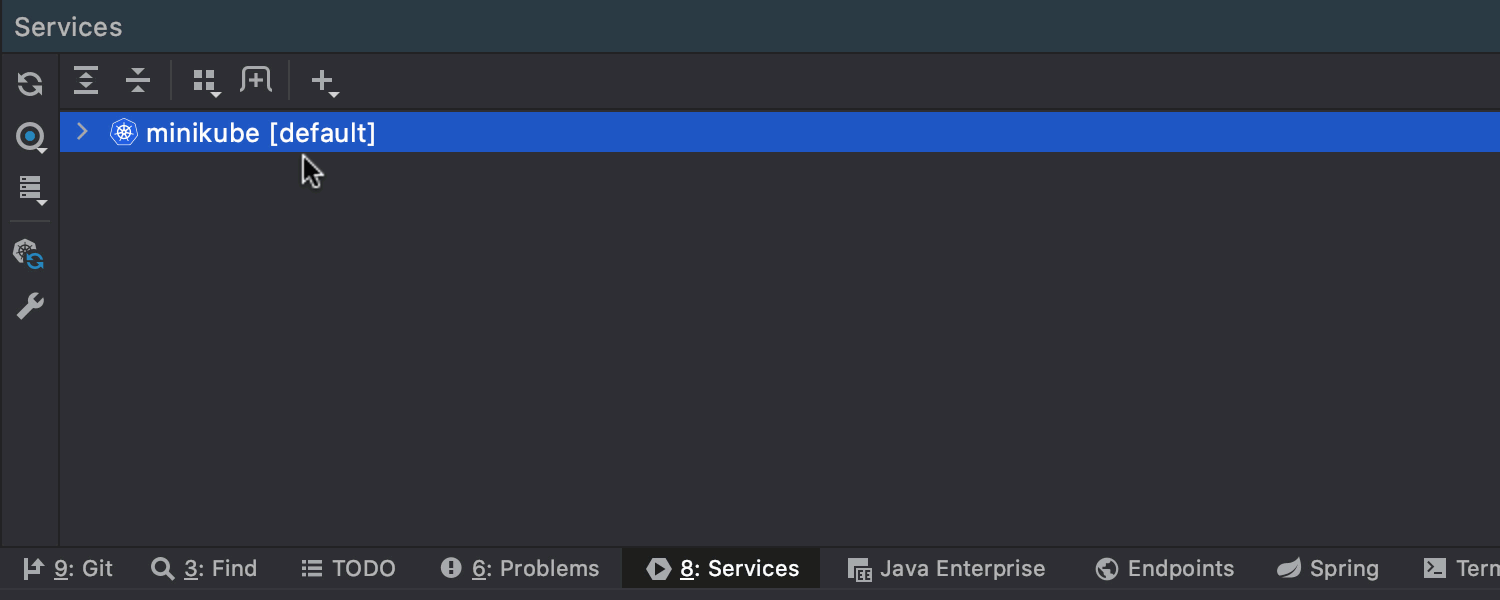This screenshot has width=1500, height=600.
Task: Open the Java Enterprise tool window
Action: (x=946, y=569)
